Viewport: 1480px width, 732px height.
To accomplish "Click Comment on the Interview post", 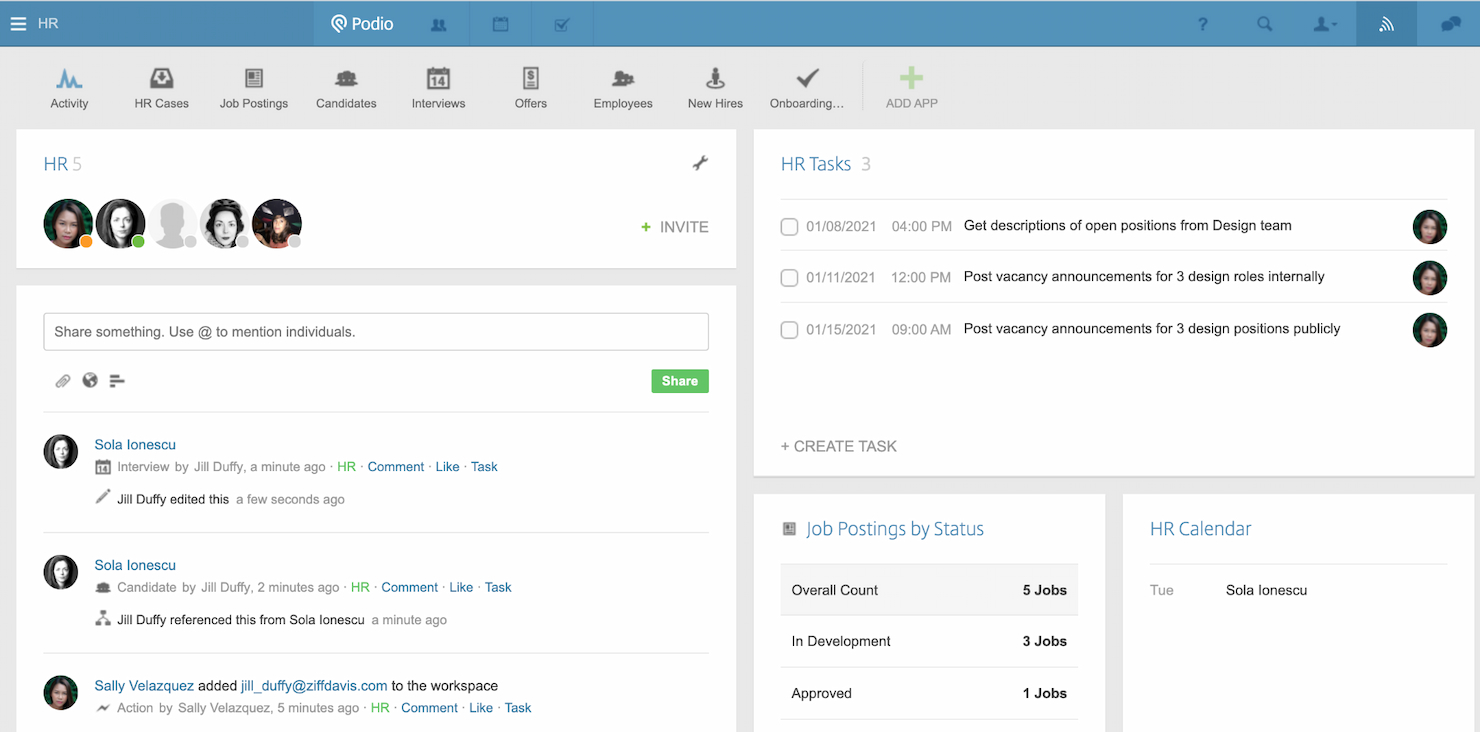I will pyautogui.click(x=396, y=467).
